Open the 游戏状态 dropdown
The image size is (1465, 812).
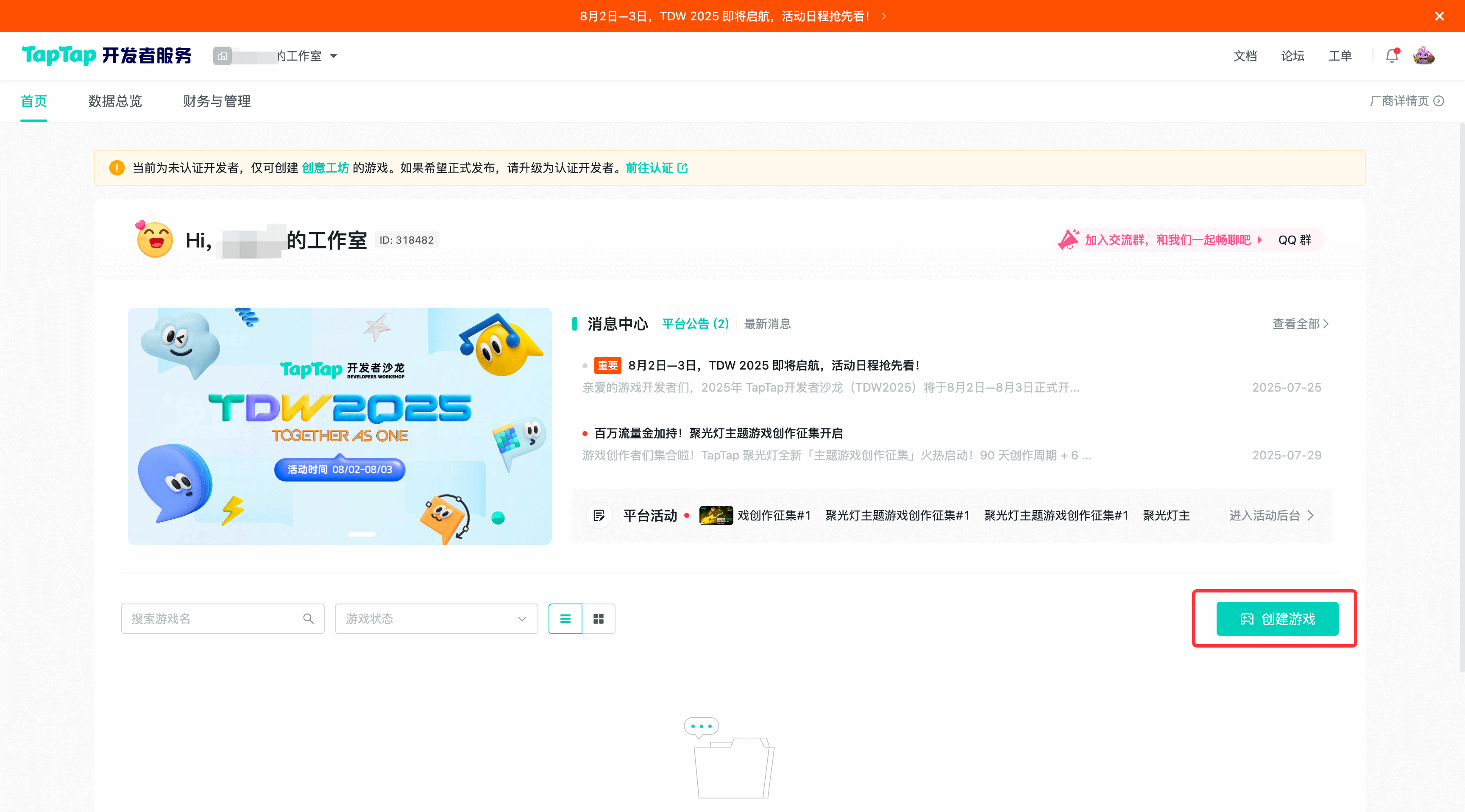point(436,619)
